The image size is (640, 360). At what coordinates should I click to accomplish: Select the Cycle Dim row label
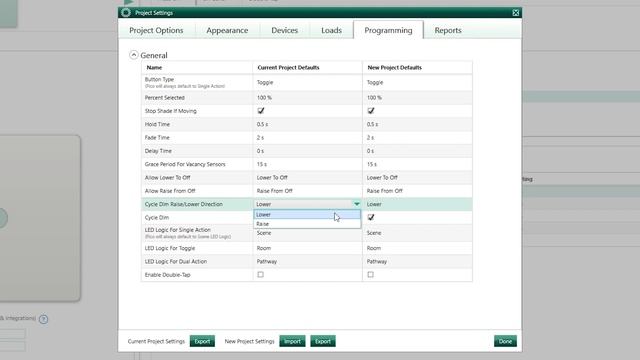click(157, 218)
